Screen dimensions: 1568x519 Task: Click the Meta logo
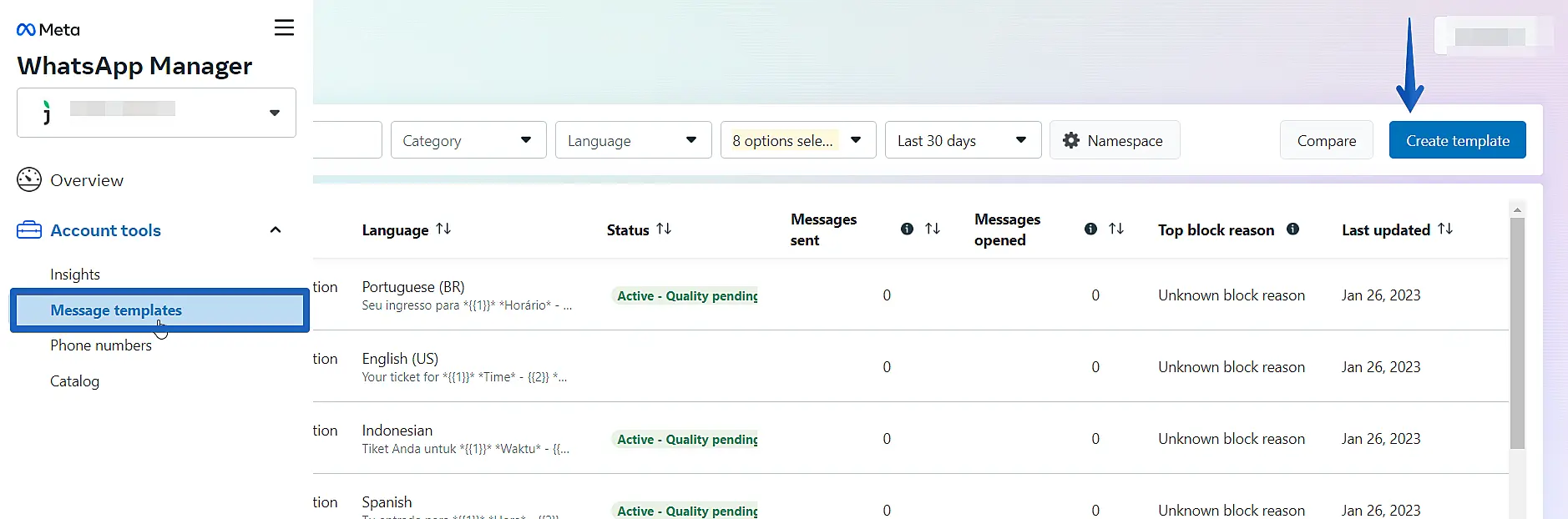coord(48,30)
